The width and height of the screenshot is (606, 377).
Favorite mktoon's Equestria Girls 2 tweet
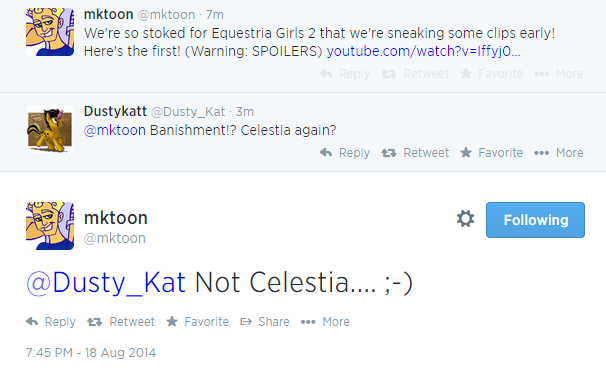(491, 74)
